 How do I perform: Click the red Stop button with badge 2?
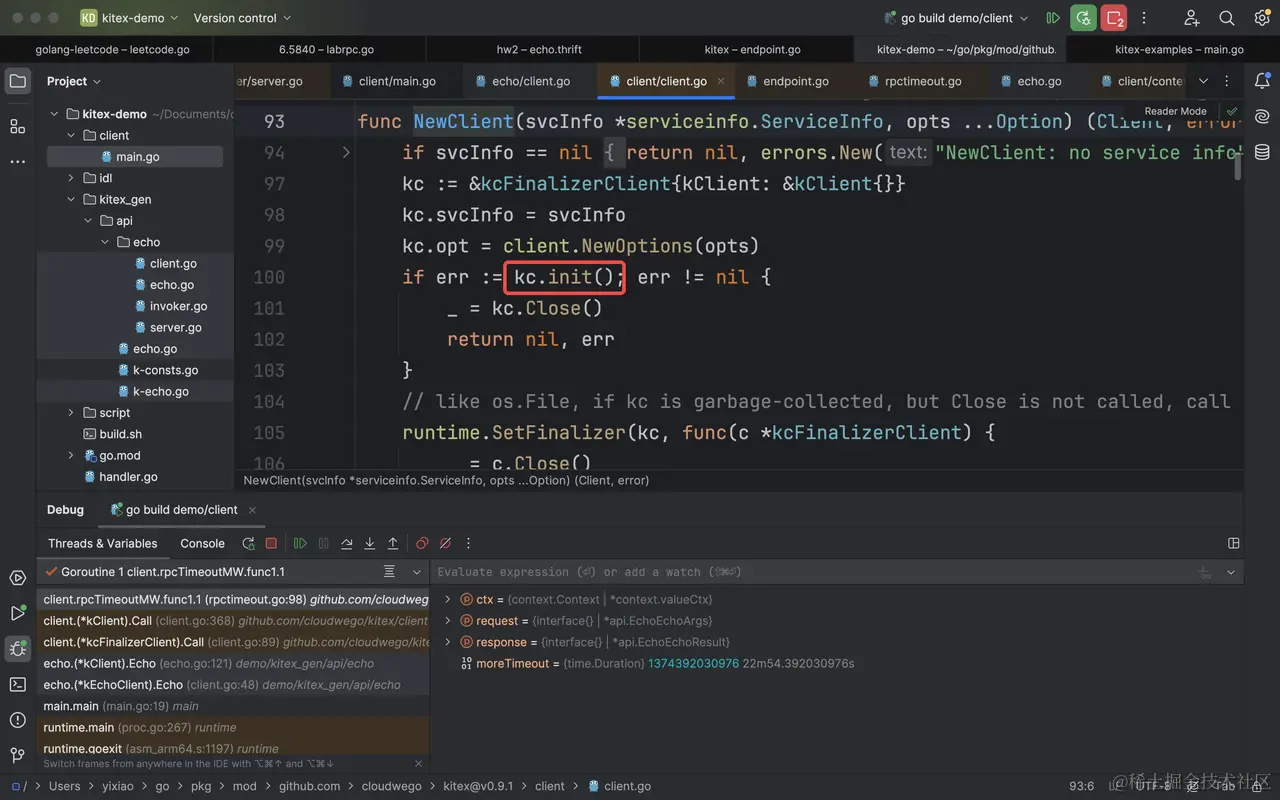point(1113,18)
